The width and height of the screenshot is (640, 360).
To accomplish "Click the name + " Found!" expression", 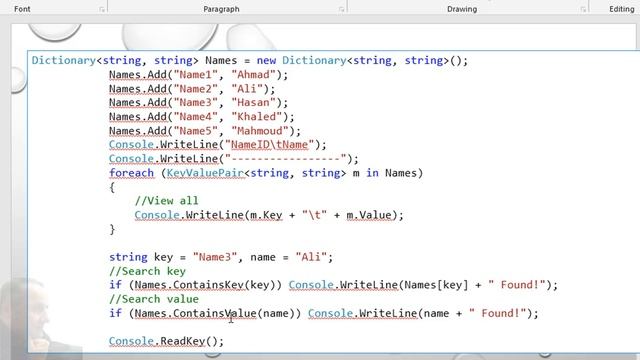I will (475, 313).
